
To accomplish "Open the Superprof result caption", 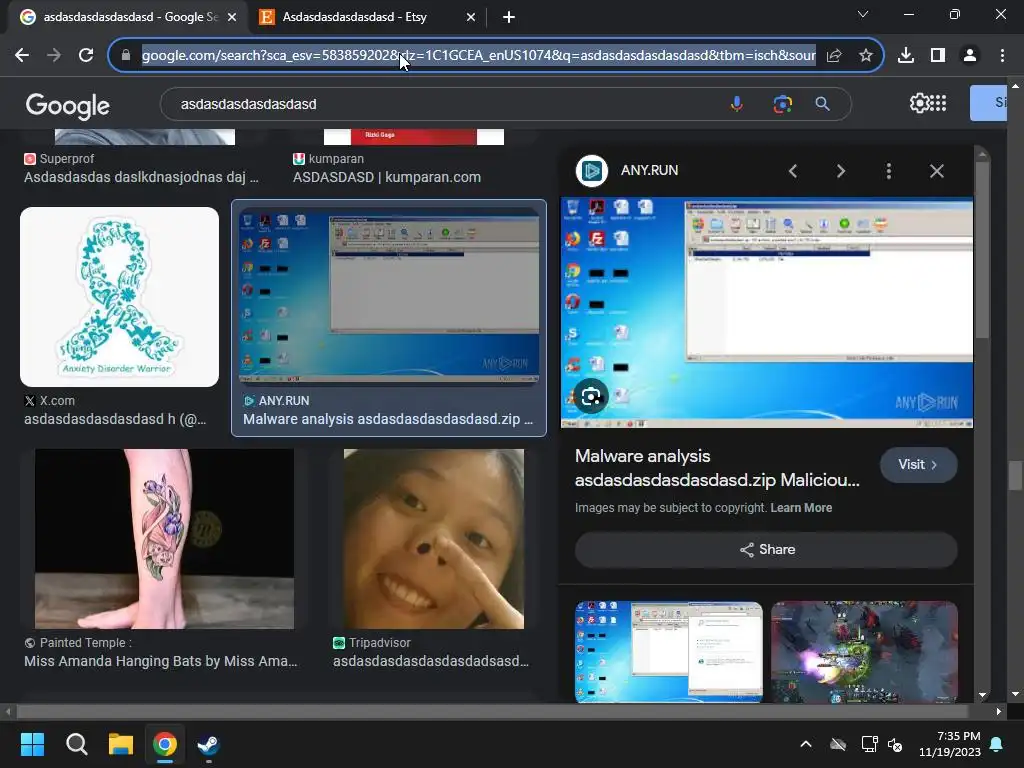I will (x=141, y=168).
